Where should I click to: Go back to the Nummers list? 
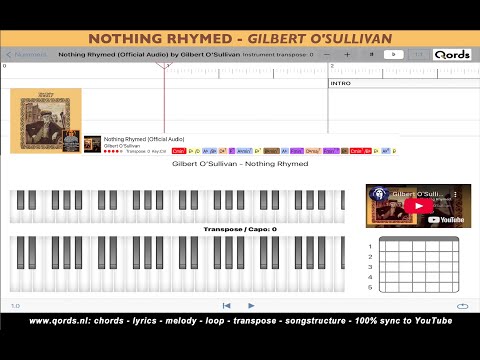[x=26, y=54]
